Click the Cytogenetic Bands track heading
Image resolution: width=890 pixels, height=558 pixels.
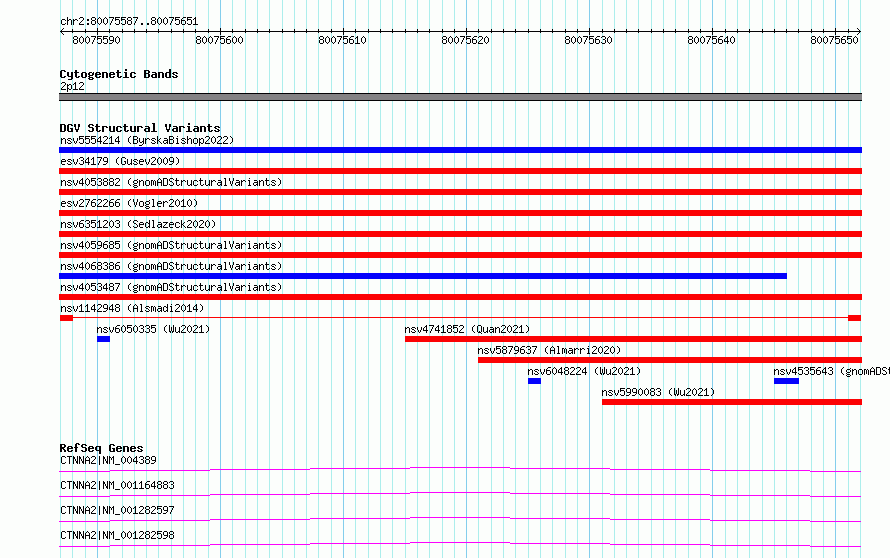tap(119, 74)
